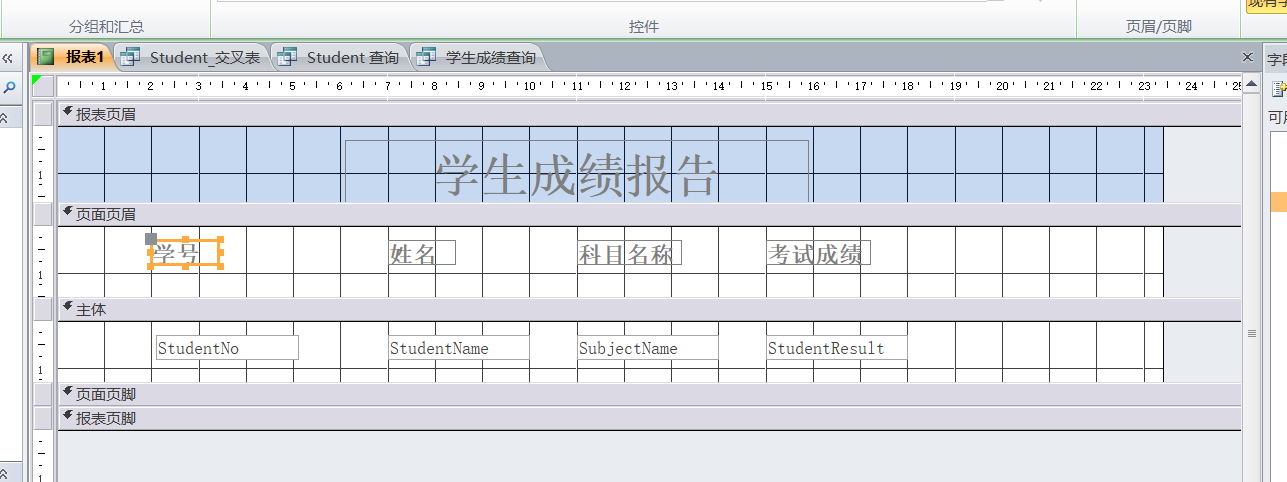Image resolution: width=1287 pixels, height=482 pixels.
Task: Click the 报表页眉 section selector box
Action: coord(42,114)
